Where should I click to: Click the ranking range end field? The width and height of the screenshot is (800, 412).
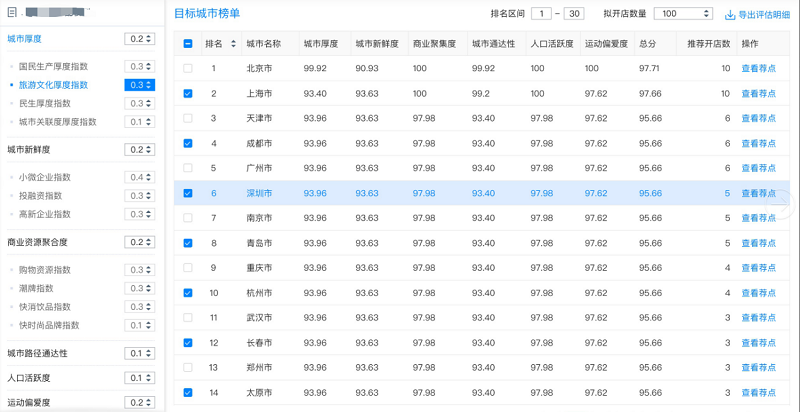tap(574, 14)
